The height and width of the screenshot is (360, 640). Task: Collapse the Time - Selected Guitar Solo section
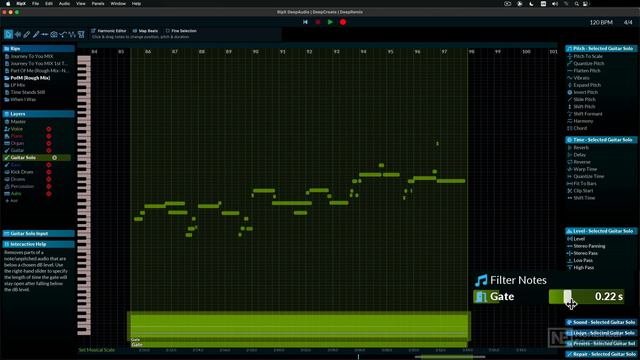[601, 140]
